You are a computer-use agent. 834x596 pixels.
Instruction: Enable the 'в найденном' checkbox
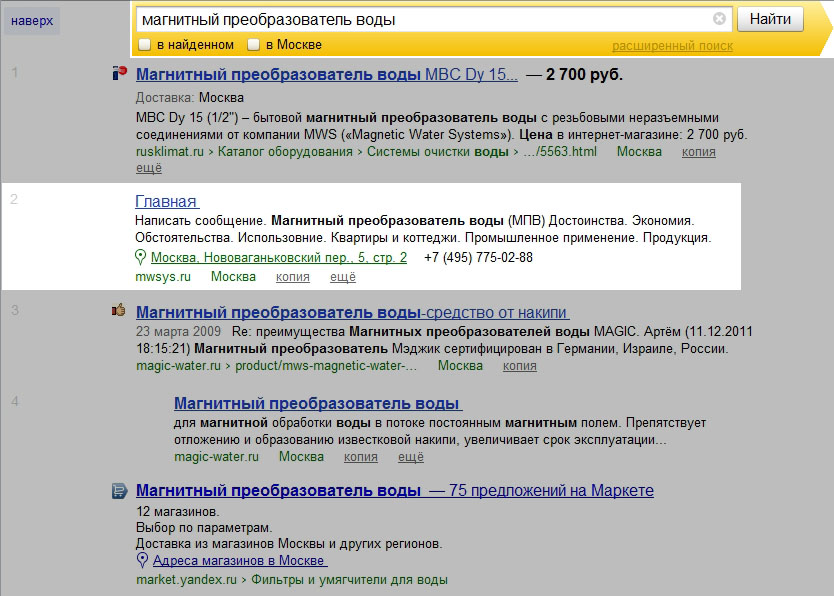(145, 45)
